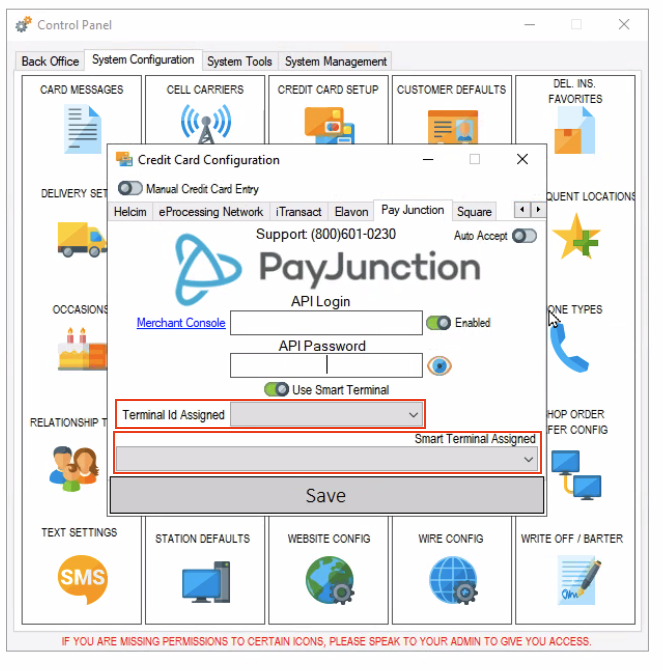This screenshot has width=663, height=671.
Task: Select the iTransact tab
Action: click(x=298, y=211)
